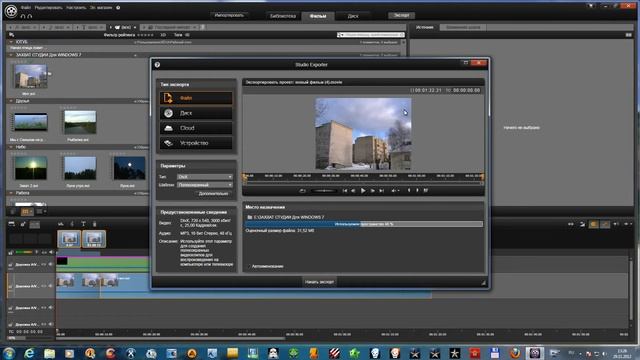This screenshot has width=640, height=360.
Task: Switch to the Диск tab
Action: pos(353,16)
